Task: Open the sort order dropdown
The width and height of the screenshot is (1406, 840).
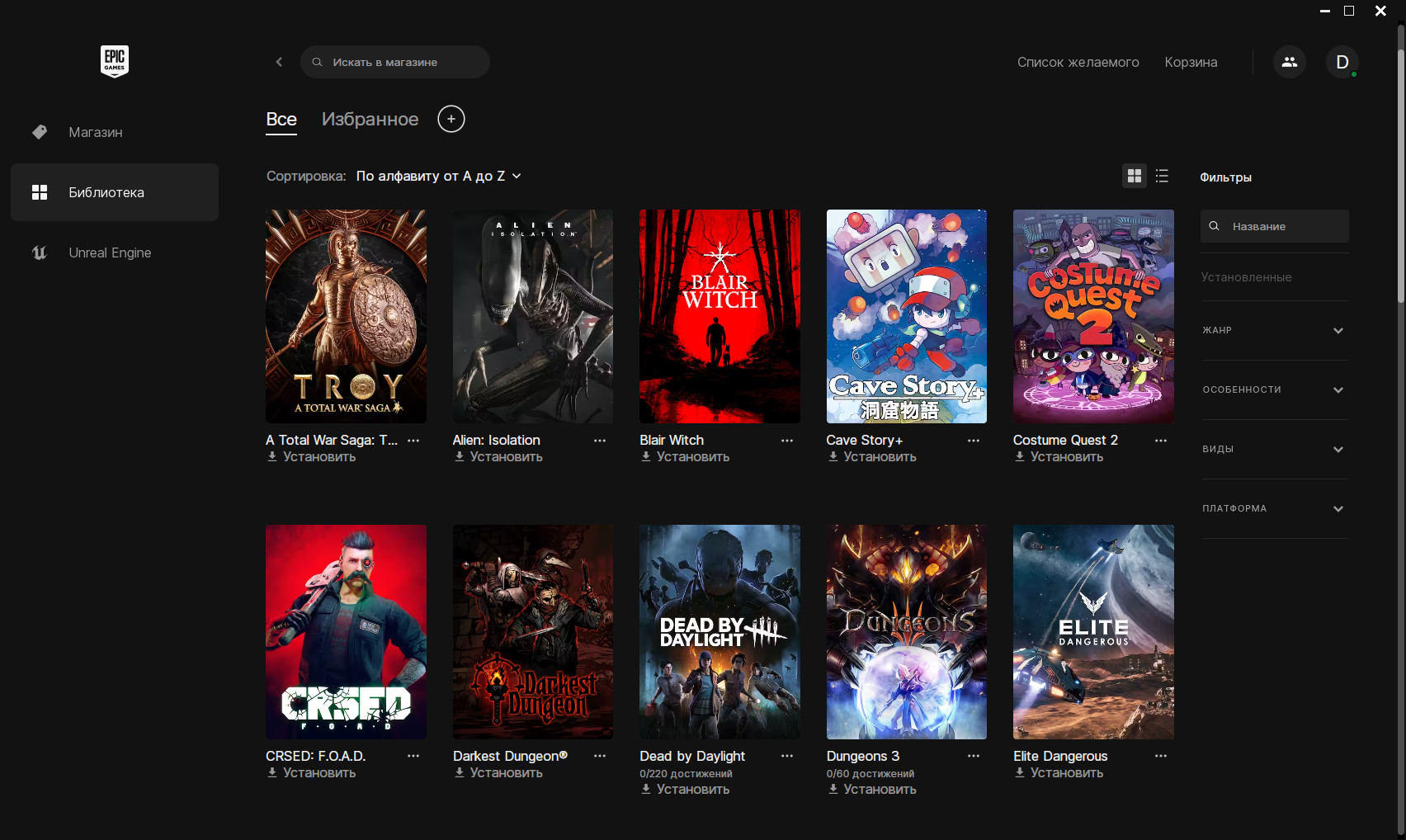Action: pos(439,176)
